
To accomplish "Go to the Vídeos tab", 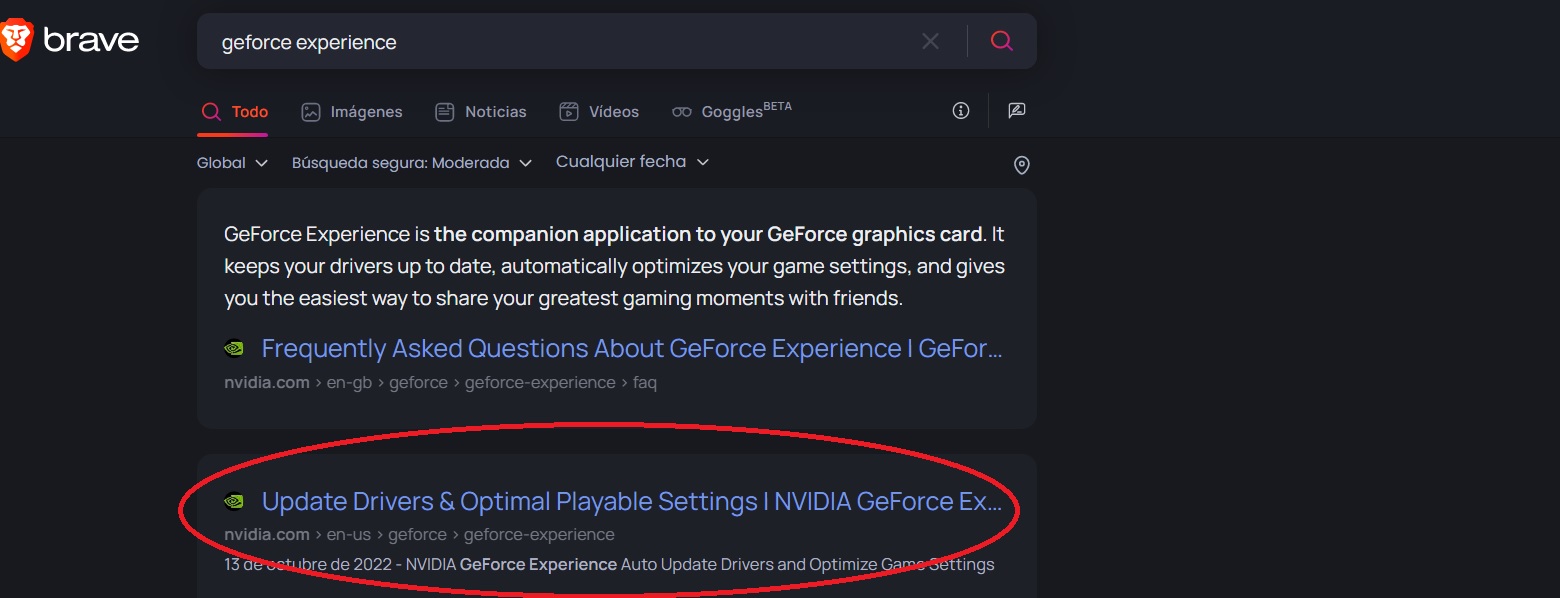I will (x=599, y=112).
